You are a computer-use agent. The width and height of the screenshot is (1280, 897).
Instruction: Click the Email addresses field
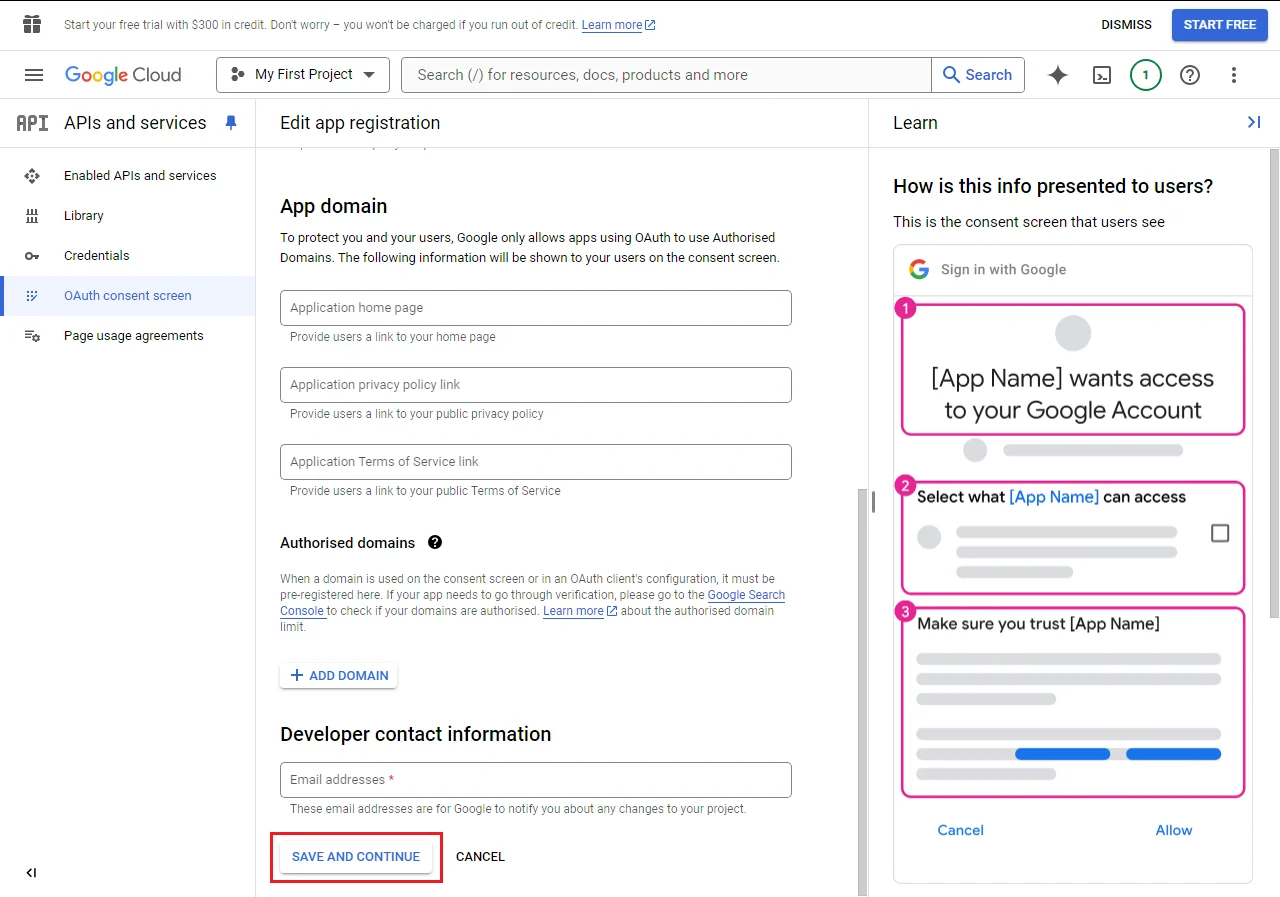pyautogui.click(x=536, y=780)
